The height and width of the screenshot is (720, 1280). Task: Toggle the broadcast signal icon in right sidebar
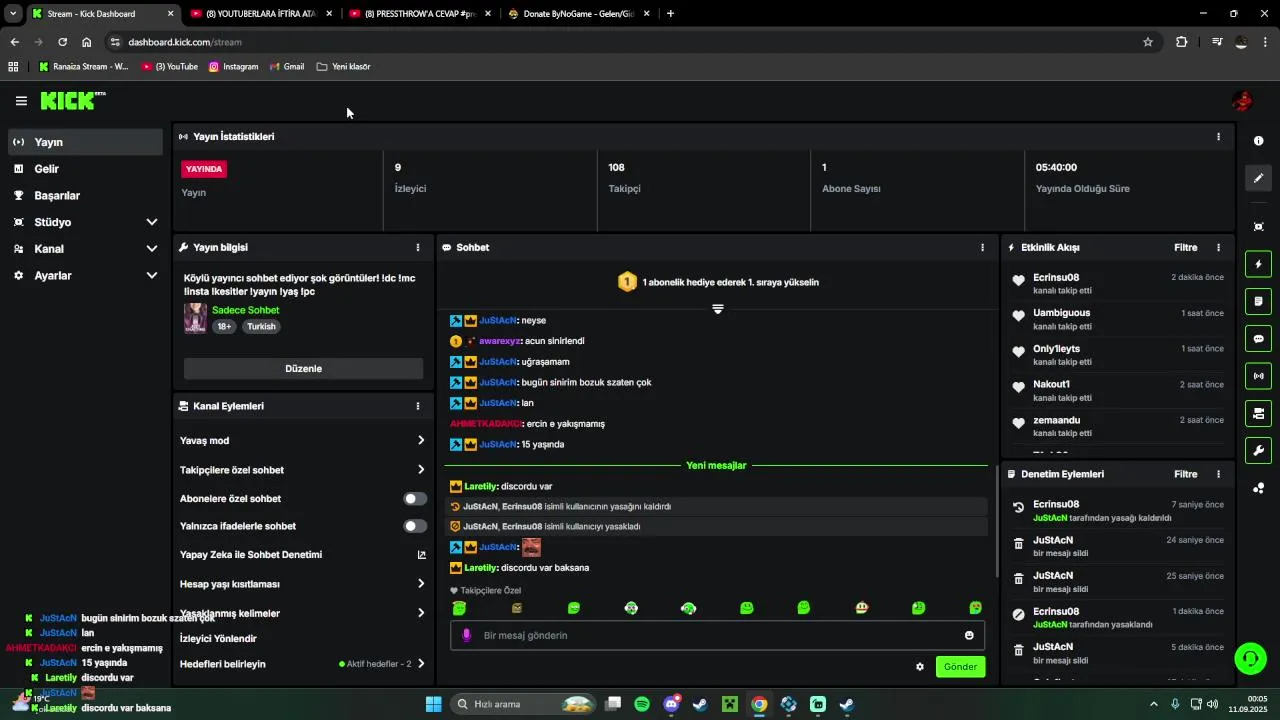coord(1258,376)
